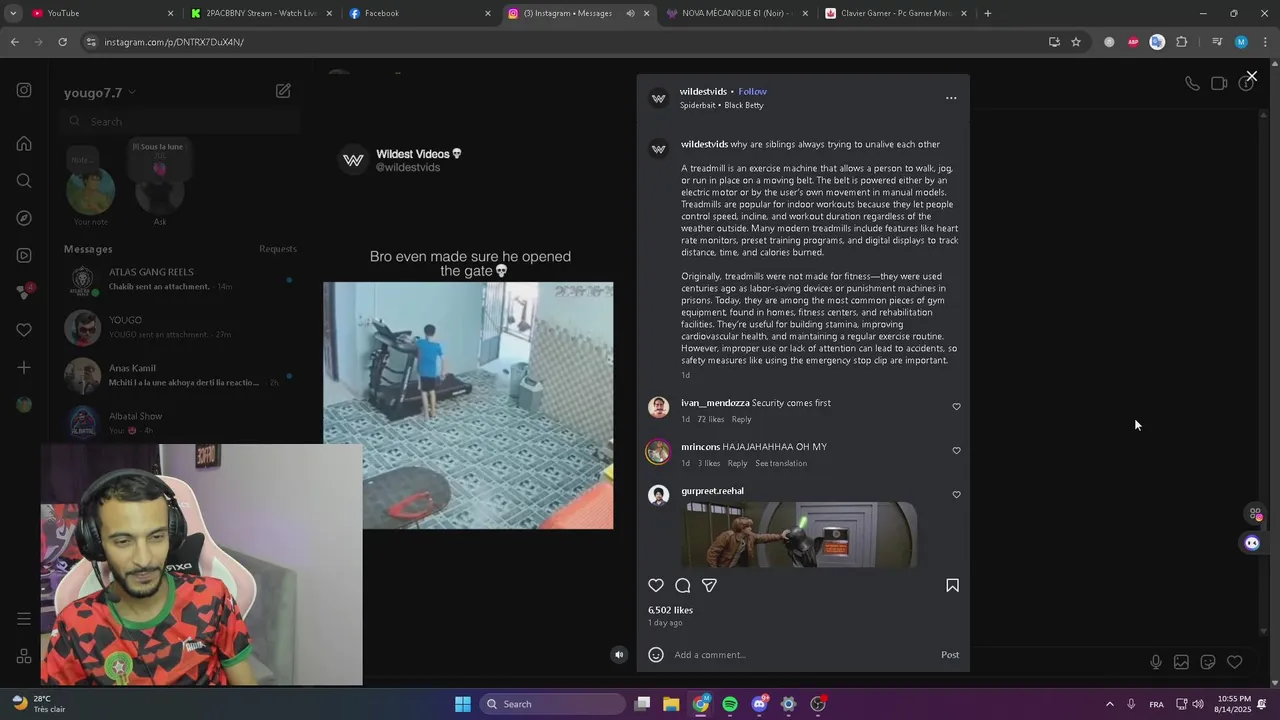Viewport: 1280px width, 720px height.
Task: Open message Requests
Action: [x=278, y=249]
